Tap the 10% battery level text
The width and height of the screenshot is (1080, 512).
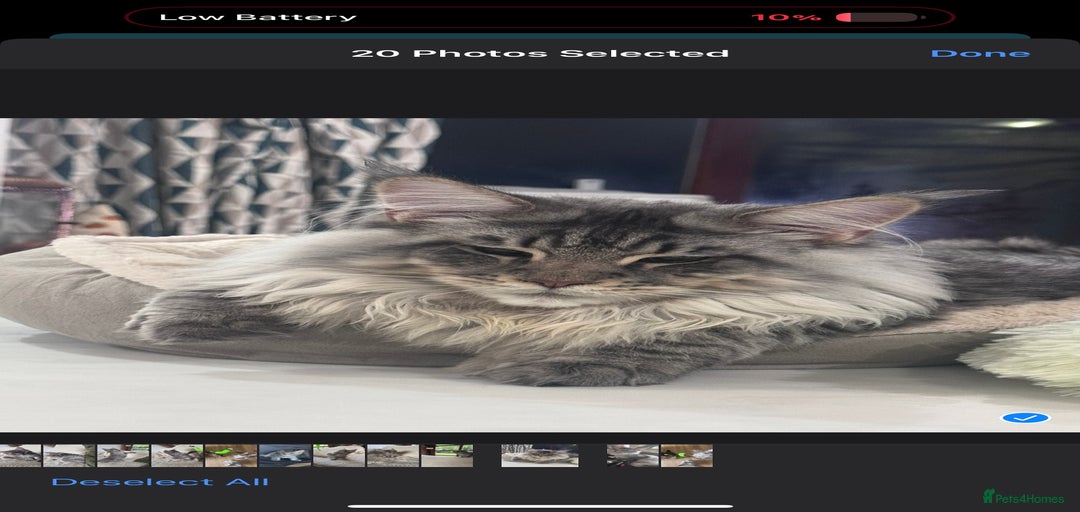[x=786, y=17]
